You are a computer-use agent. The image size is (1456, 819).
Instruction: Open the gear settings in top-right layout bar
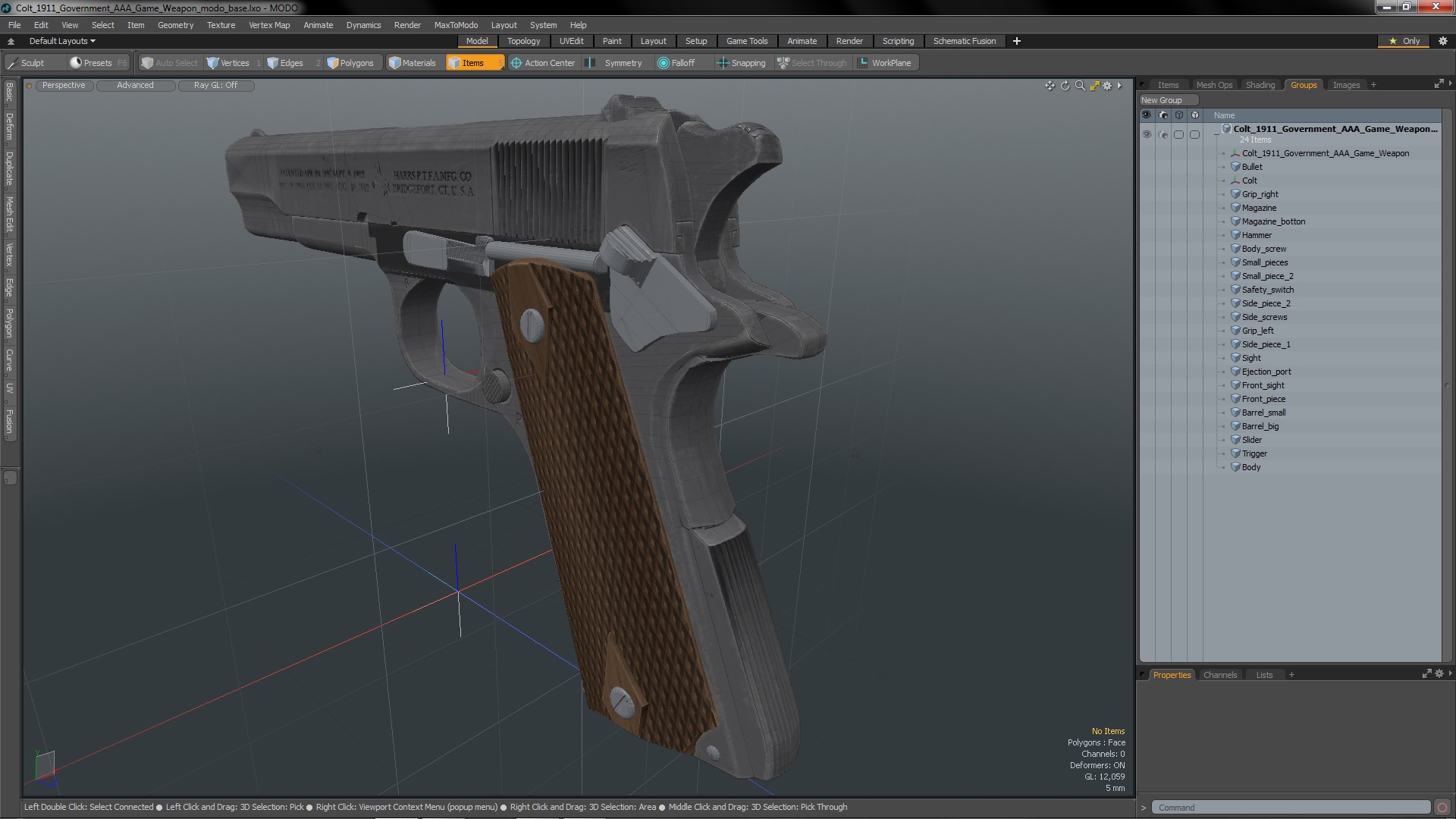tap(1442, 41)
